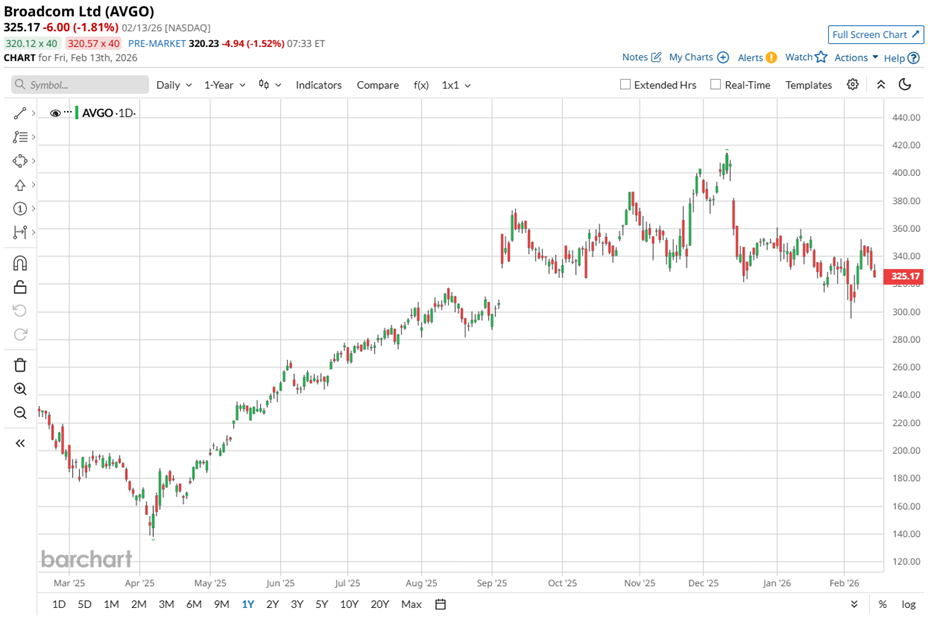Expand trend line tool submenu arrow

[33, 113]
